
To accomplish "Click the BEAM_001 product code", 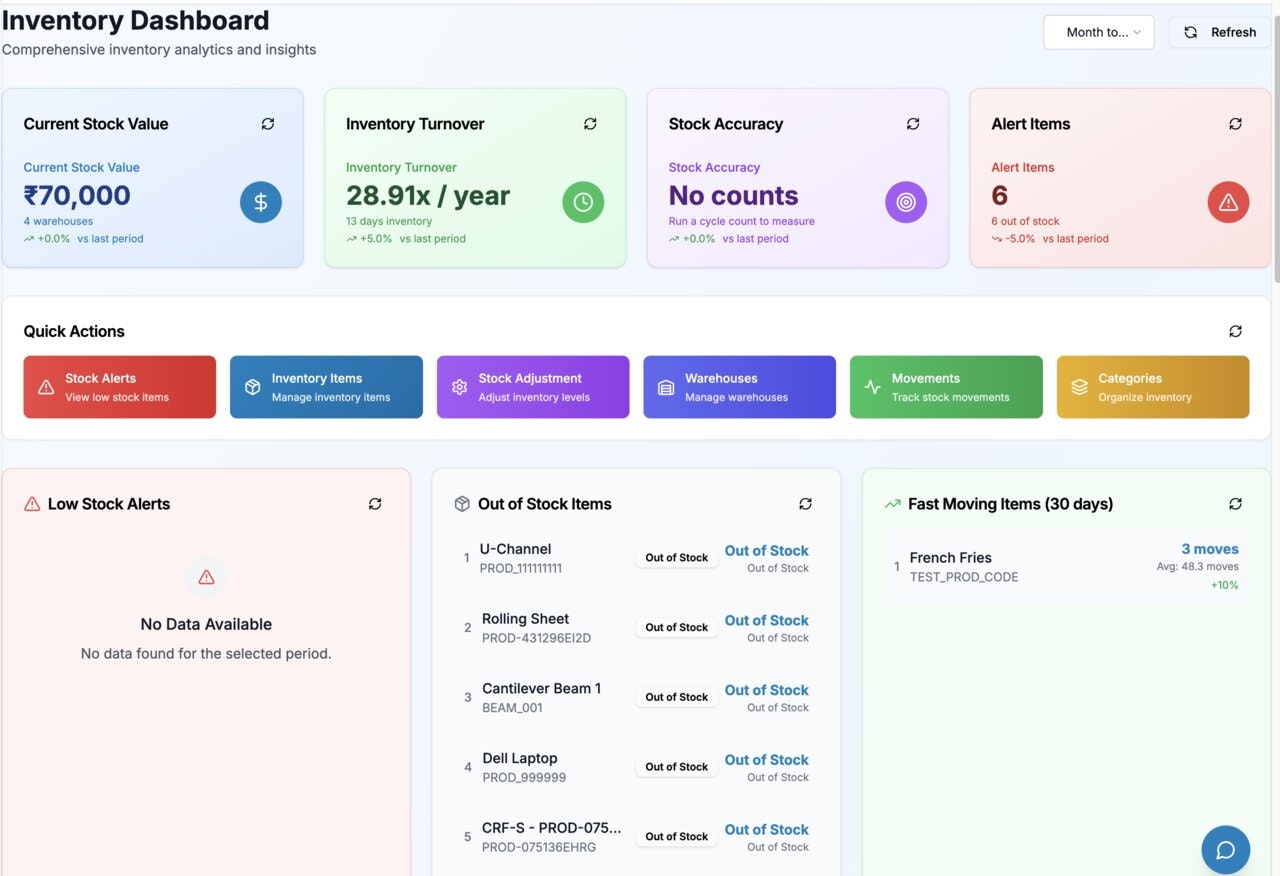I will [512, 708].
